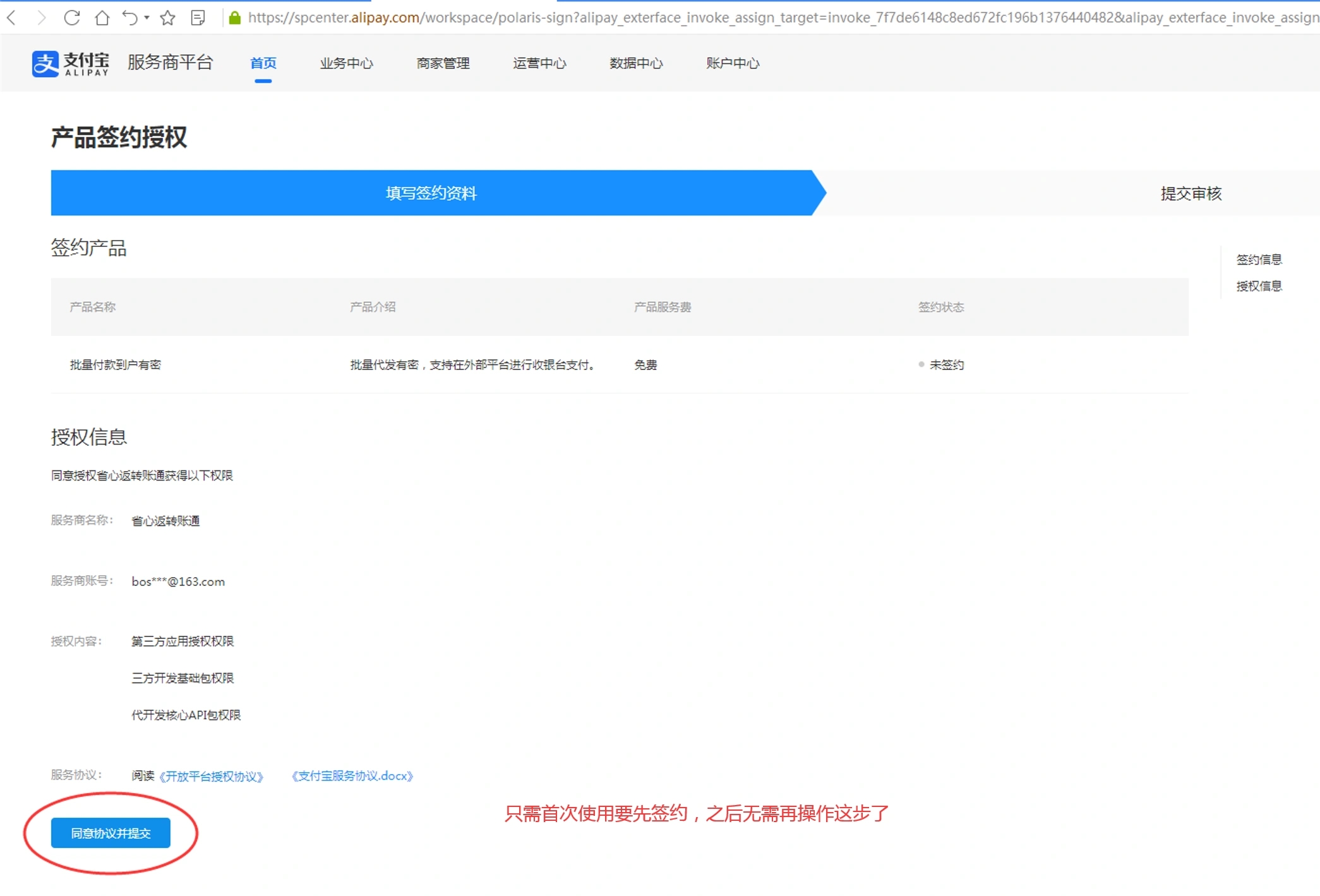
Task: Click the green lock security icon
Action: pos(235,18)
